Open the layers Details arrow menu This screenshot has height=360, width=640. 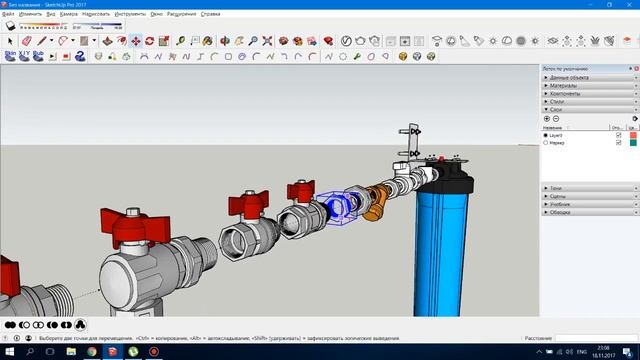635,119
